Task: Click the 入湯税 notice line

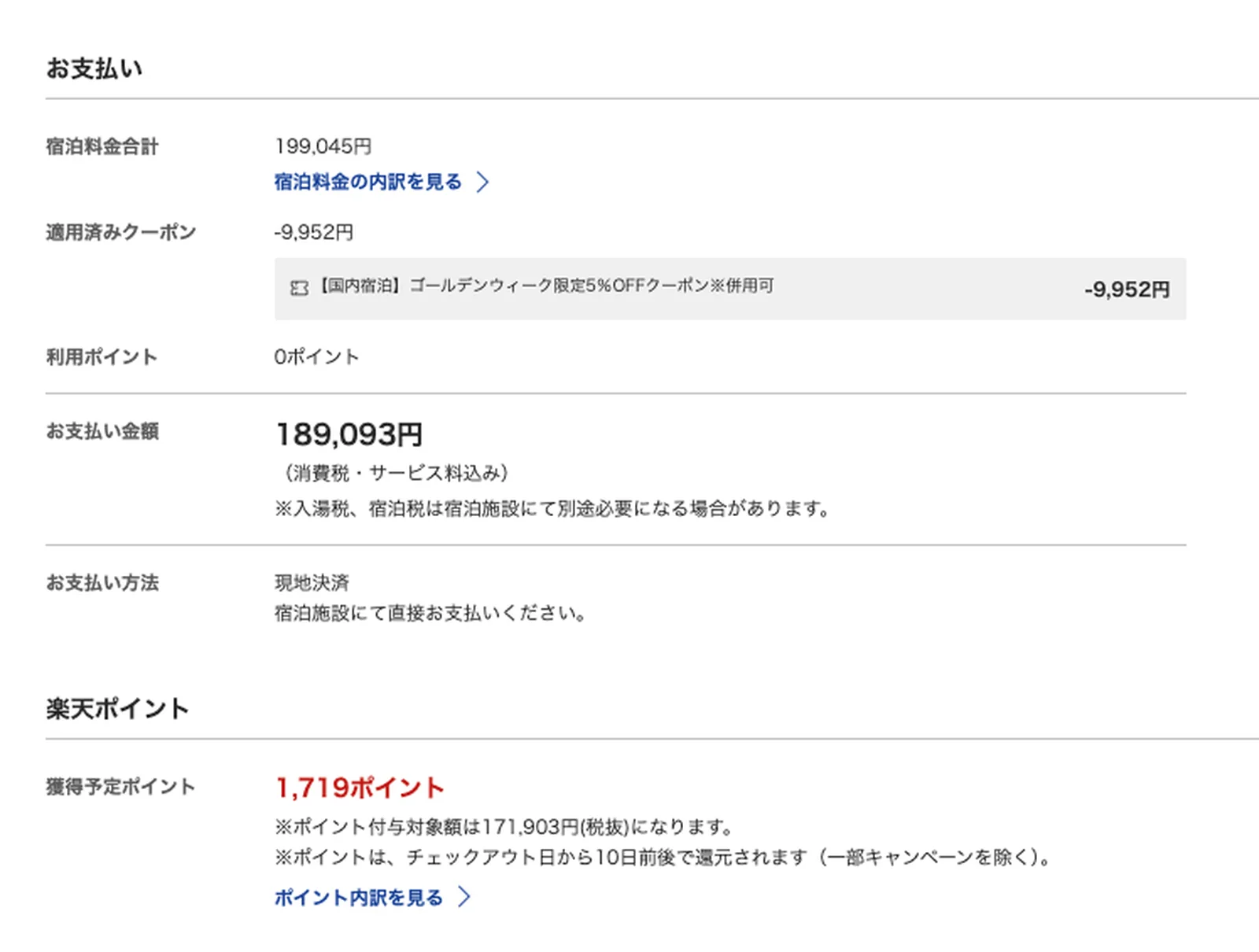Action: pyautogui.click(x=552, y=509)
